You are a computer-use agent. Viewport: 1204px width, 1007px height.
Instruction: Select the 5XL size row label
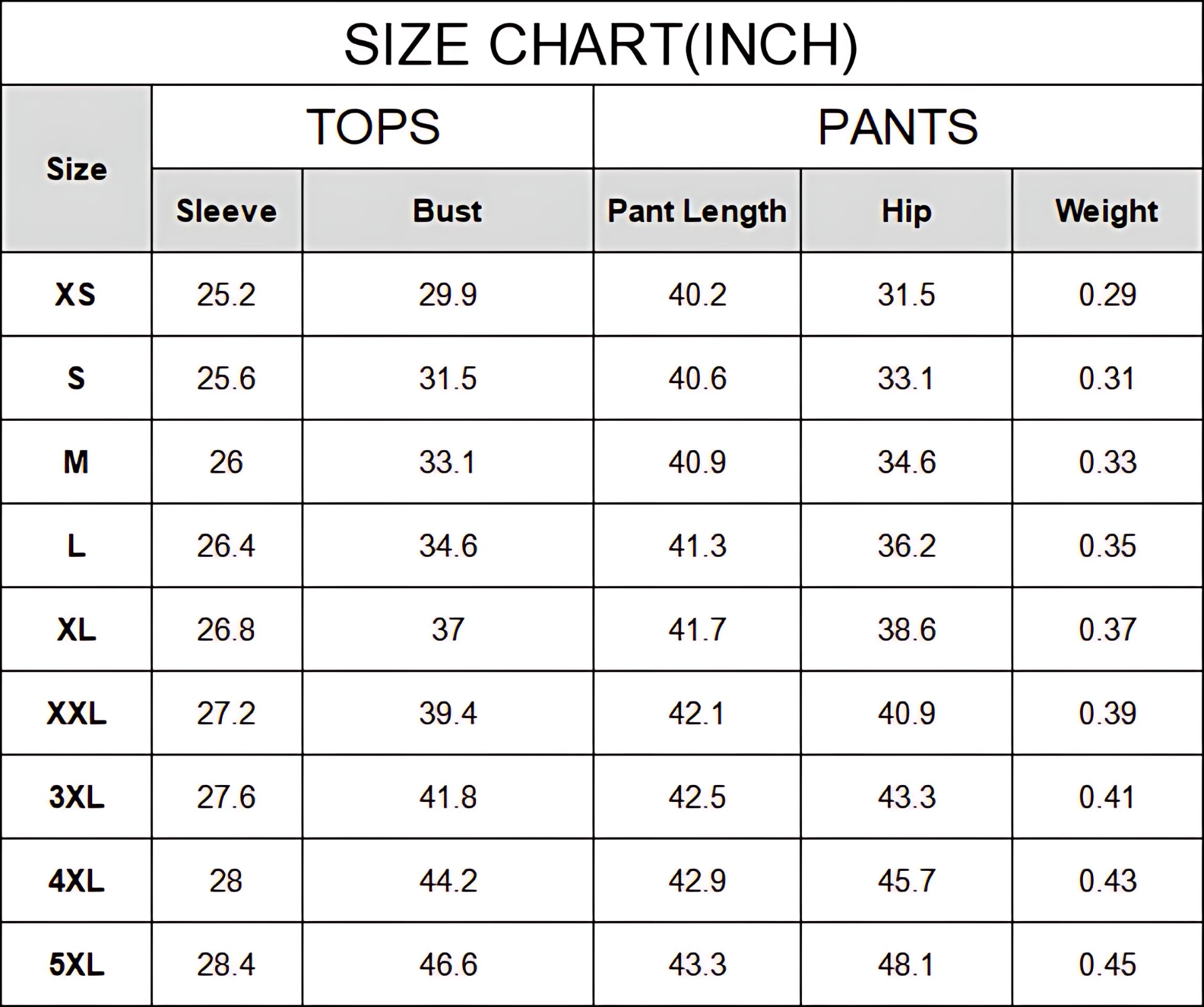tap(77, 964)
